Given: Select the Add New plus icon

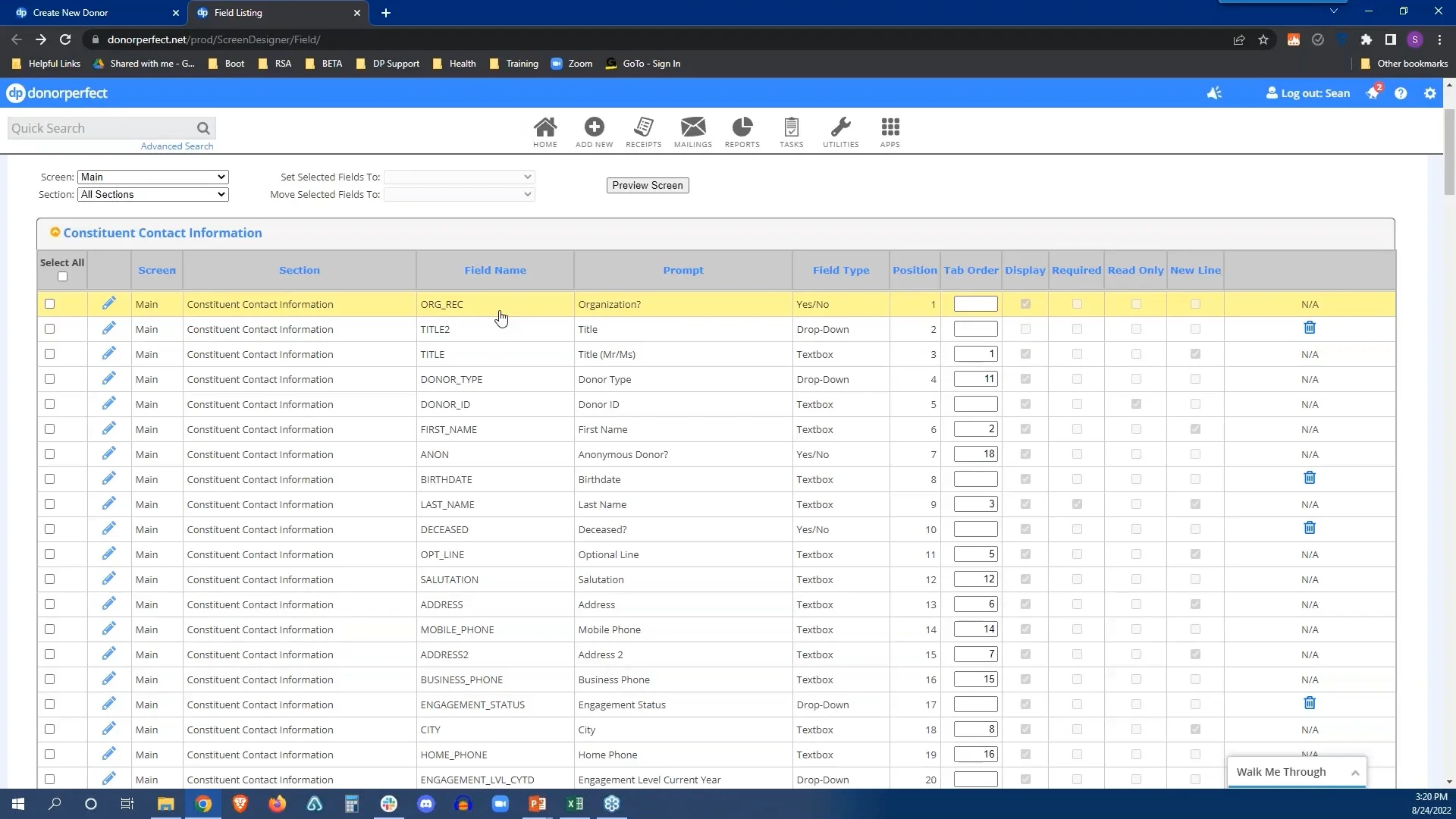Looking at the screenshot, I should (x=594, y=129).
